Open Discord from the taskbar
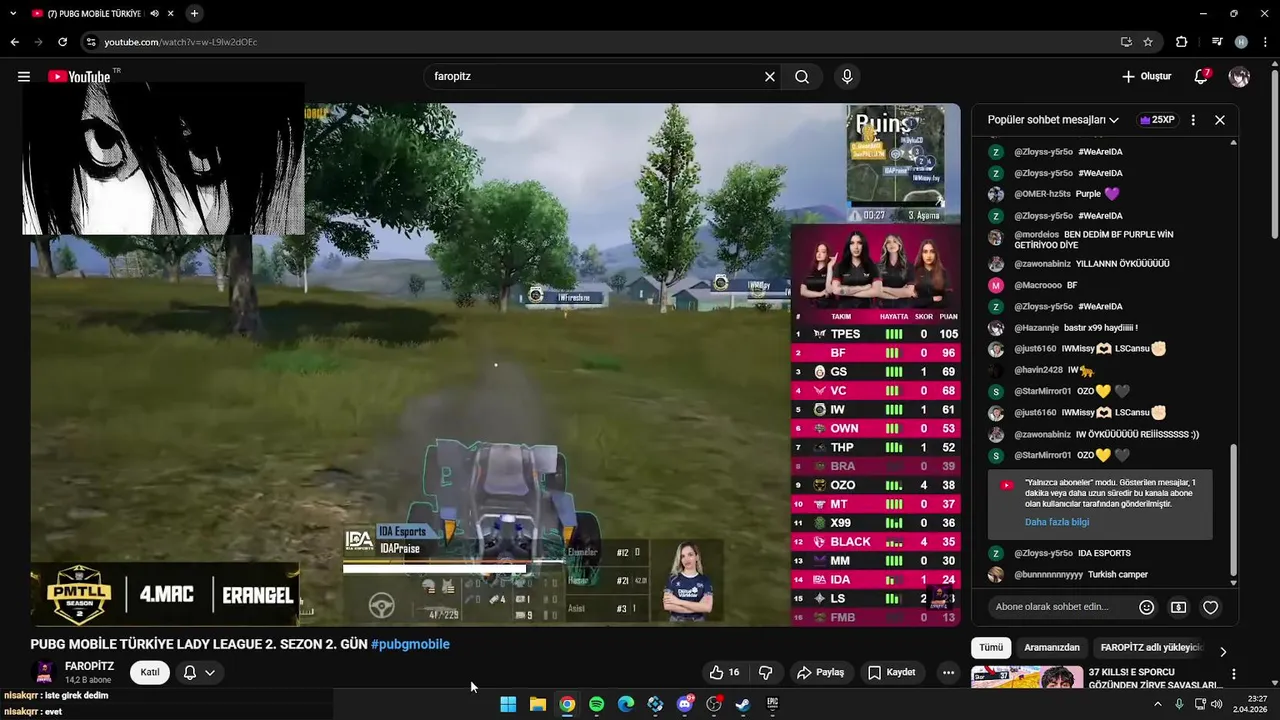 pos(685,704)
